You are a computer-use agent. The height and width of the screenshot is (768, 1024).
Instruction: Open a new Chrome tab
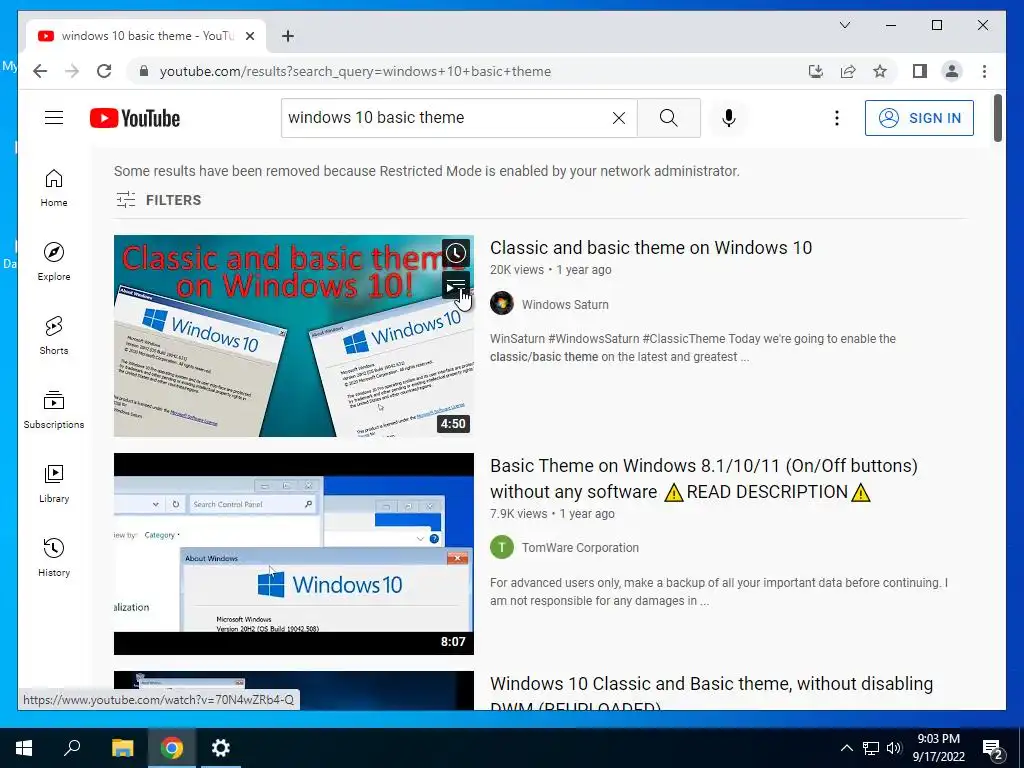(x=288, y=36)
